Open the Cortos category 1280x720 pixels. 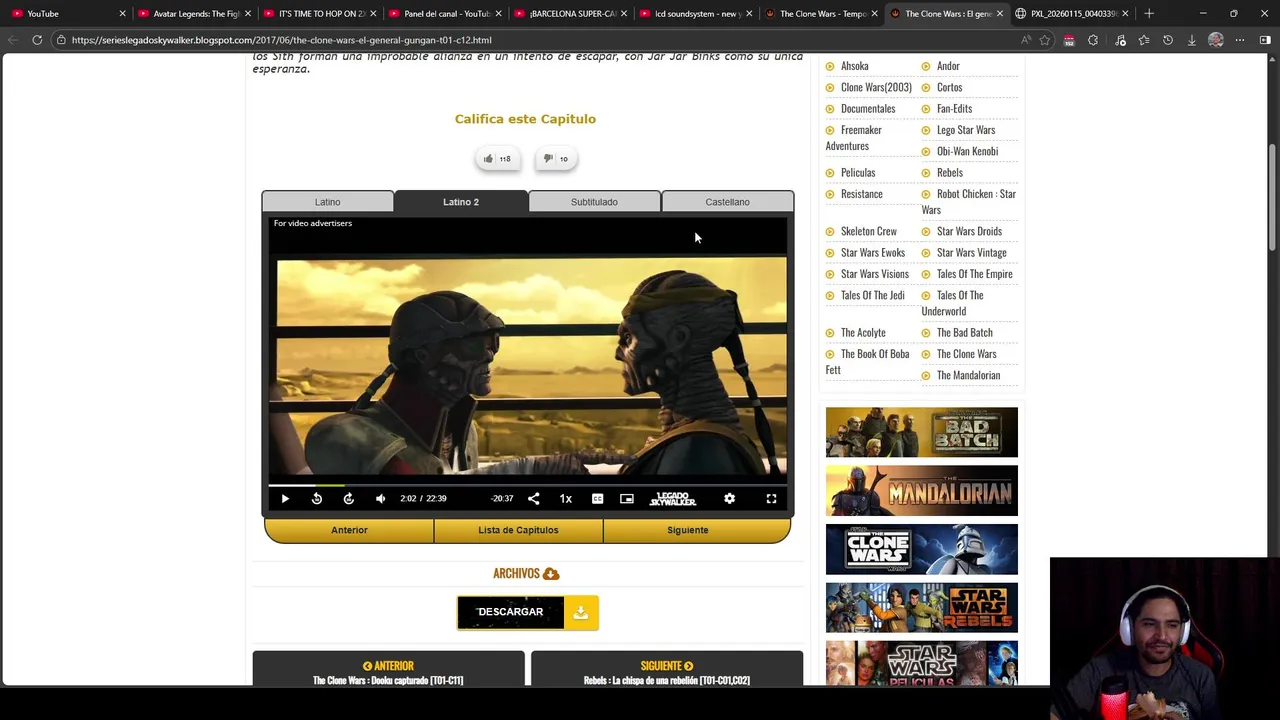(x=949, y=87)
